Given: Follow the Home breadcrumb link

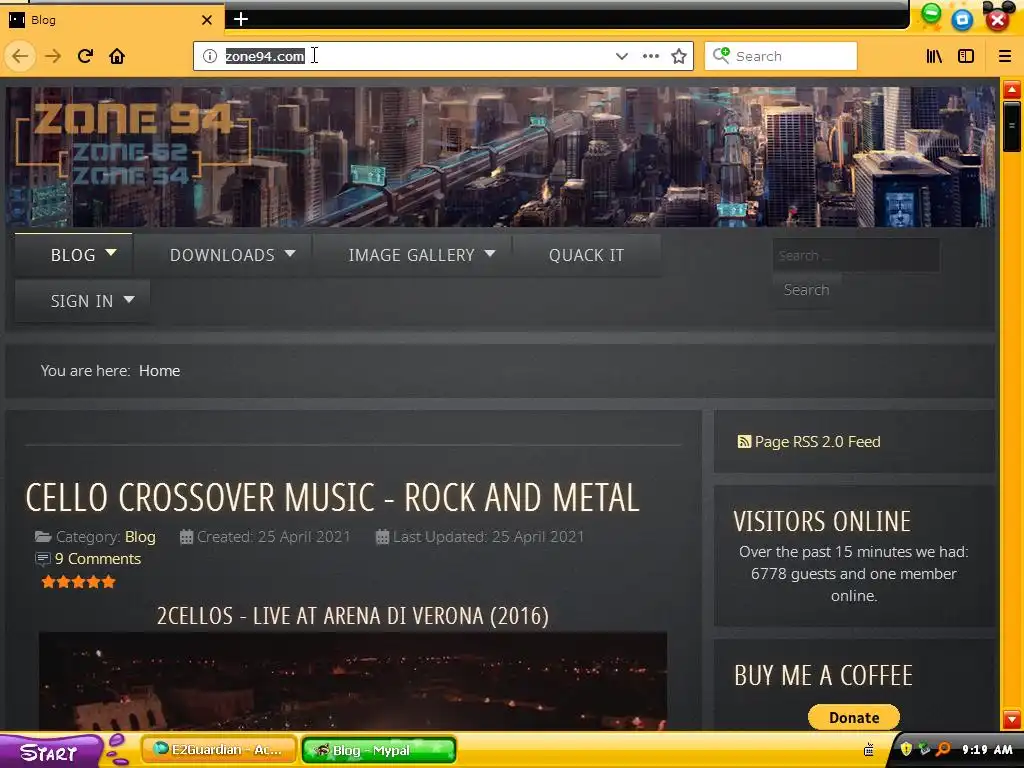Looking at the screenshot, I should pos(159,371).
